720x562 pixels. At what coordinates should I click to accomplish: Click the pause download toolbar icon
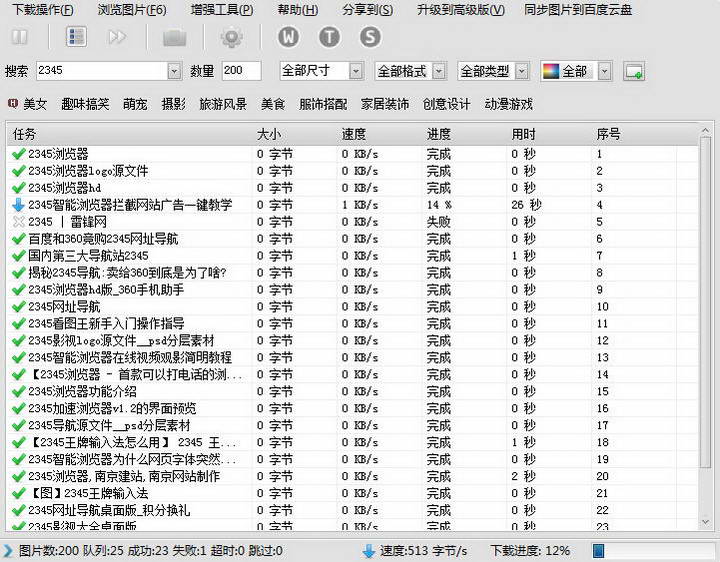click(x=20, y=38)
